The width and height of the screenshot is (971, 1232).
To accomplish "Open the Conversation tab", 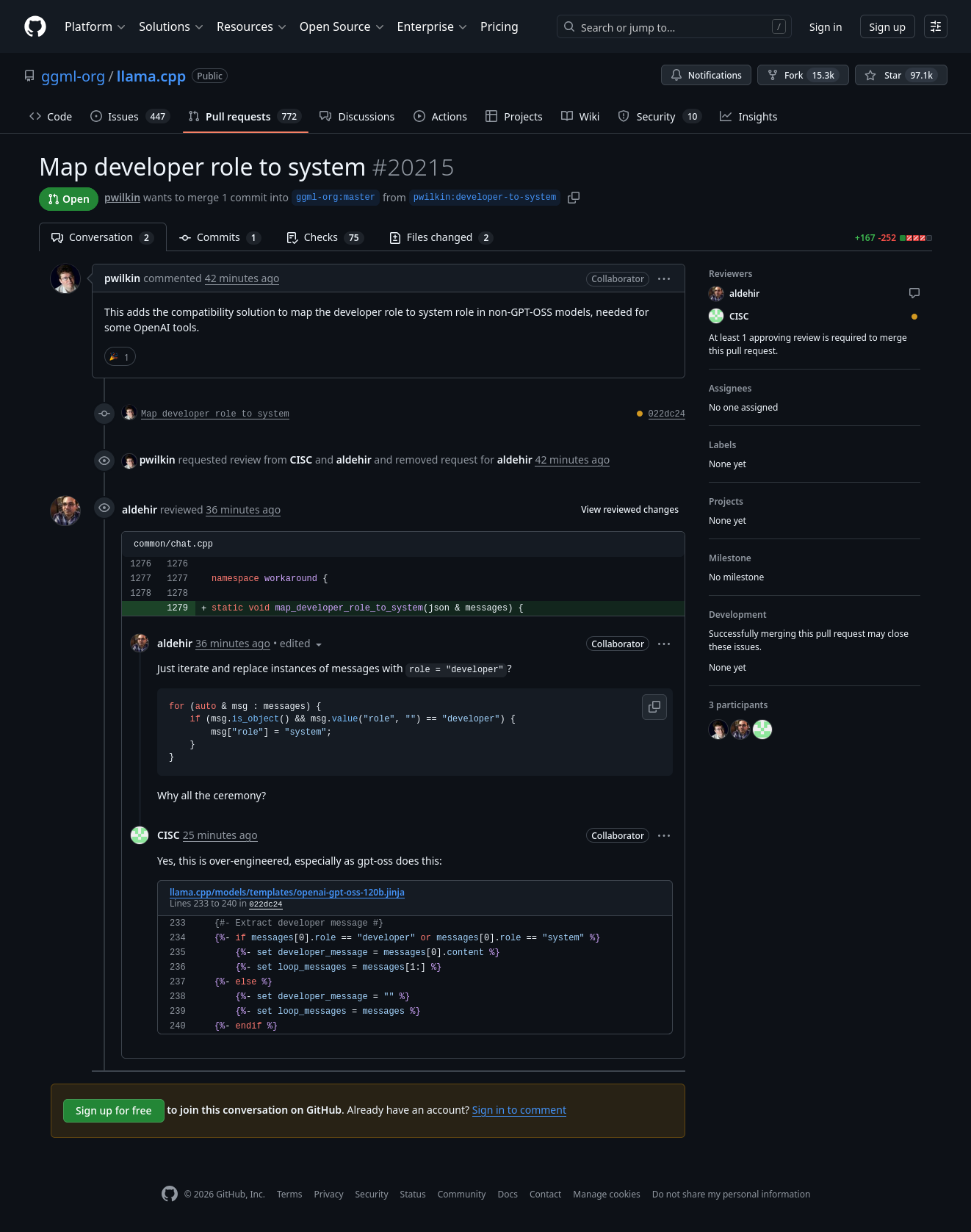I will 103,237.
